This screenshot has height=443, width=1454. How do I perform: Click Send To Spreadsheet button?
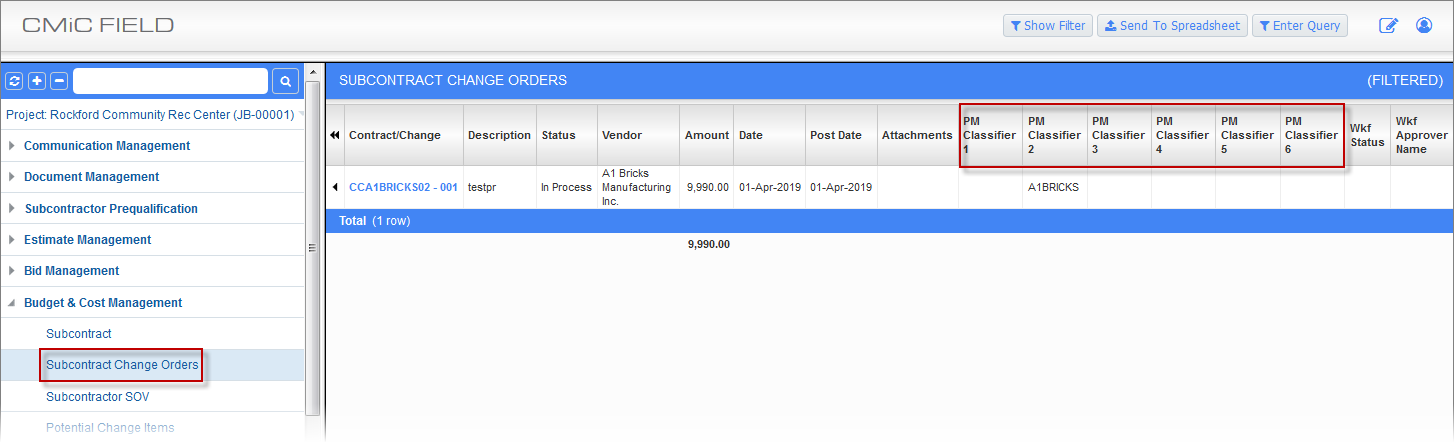tap(1171, 26)
